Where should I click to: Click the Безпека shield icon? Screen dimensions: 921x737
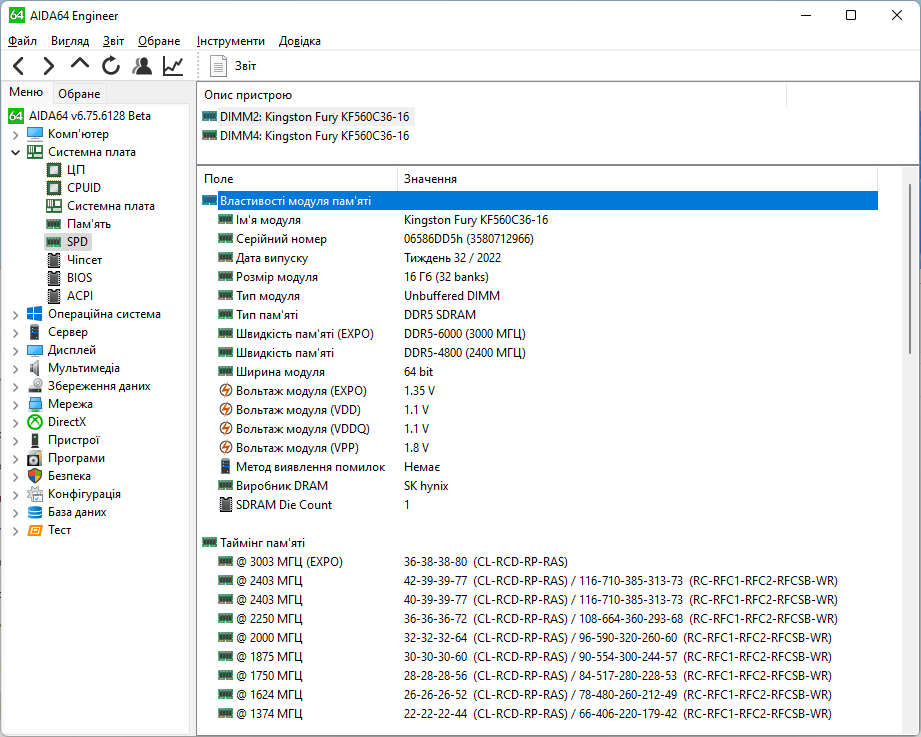click(35, 476)
